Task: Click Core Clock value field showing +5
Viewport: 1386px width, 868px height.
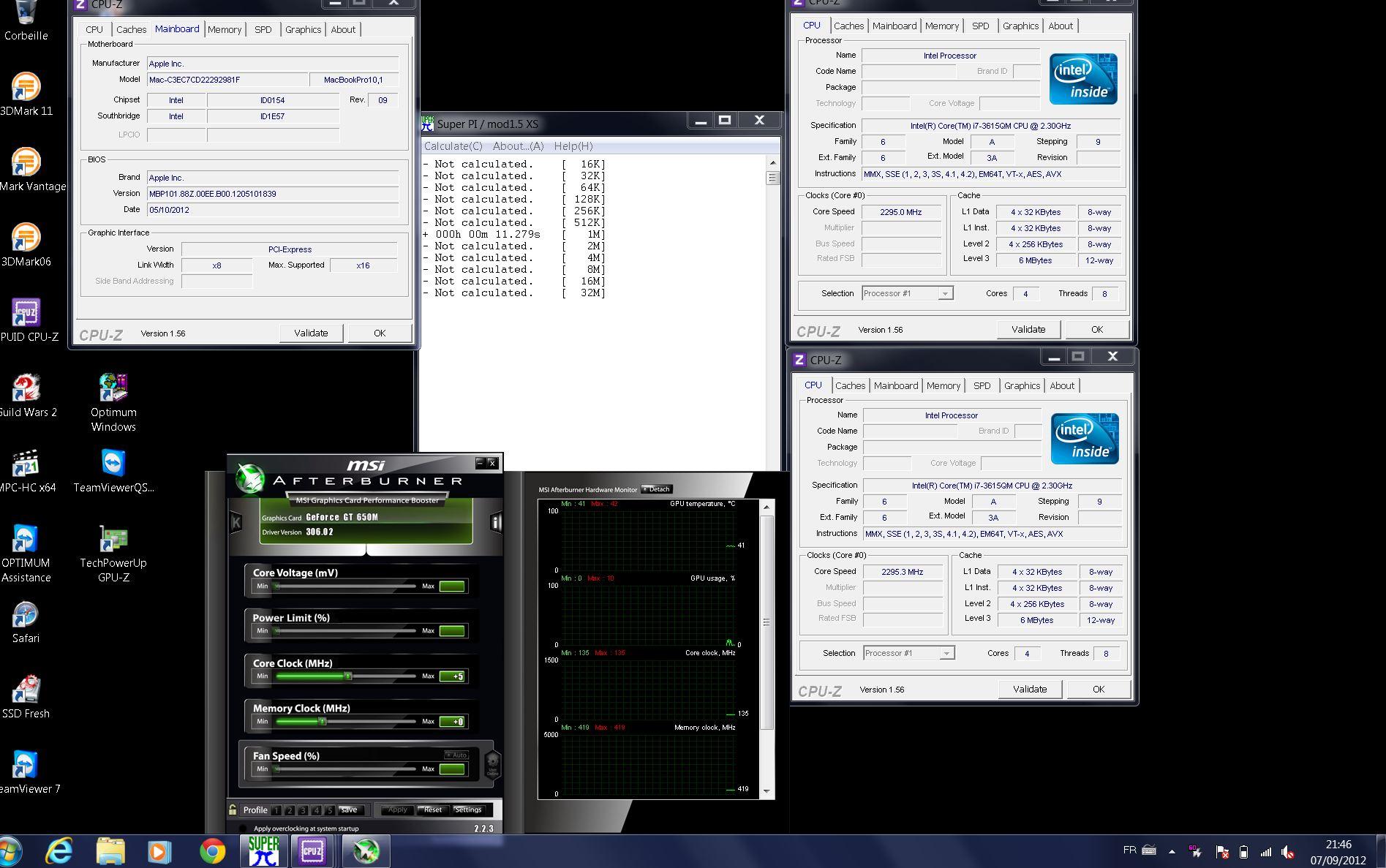Action: point(452,676)
